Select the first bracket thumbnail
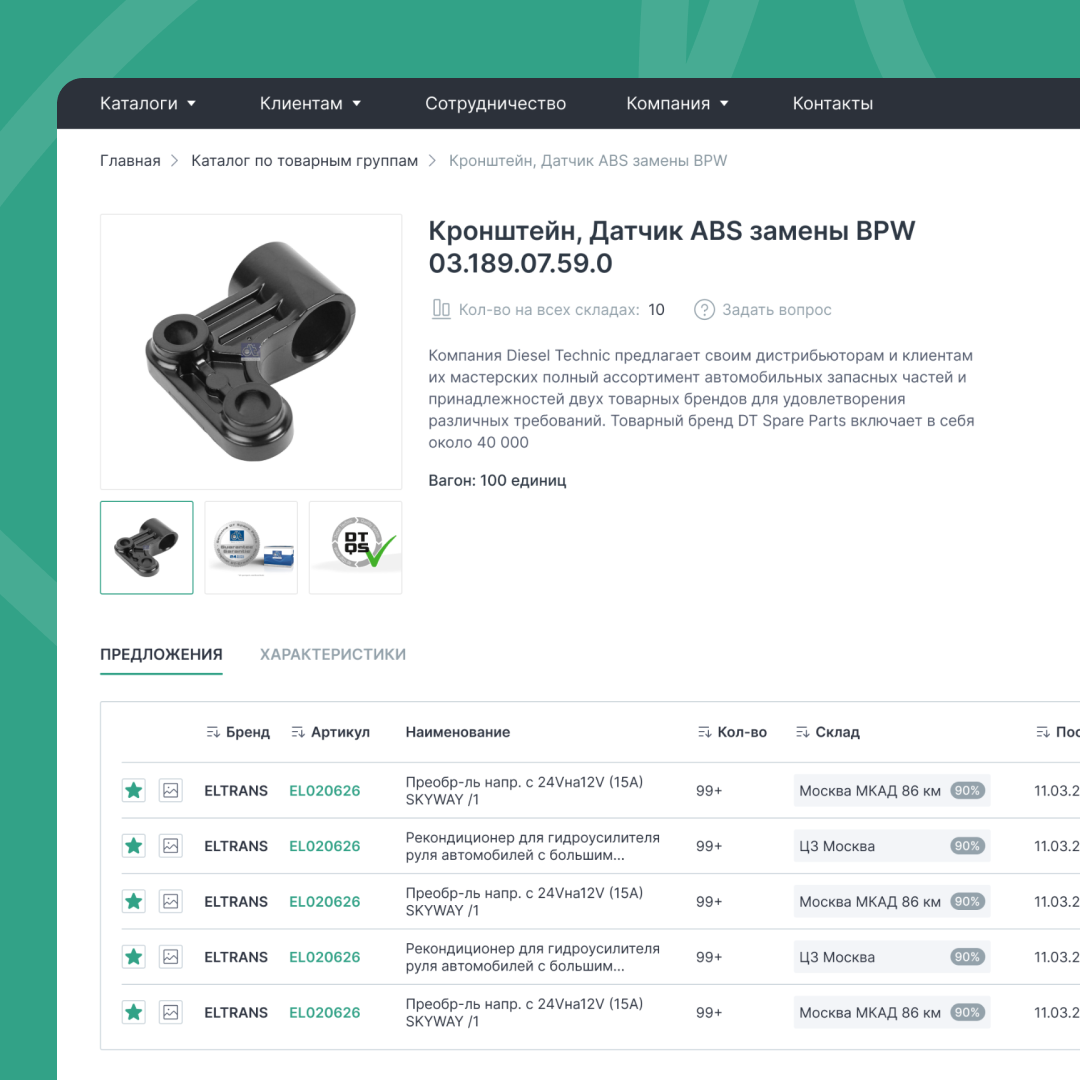Image resolution: width=1080 pixels, height=1080 pixels. point(147,548)
